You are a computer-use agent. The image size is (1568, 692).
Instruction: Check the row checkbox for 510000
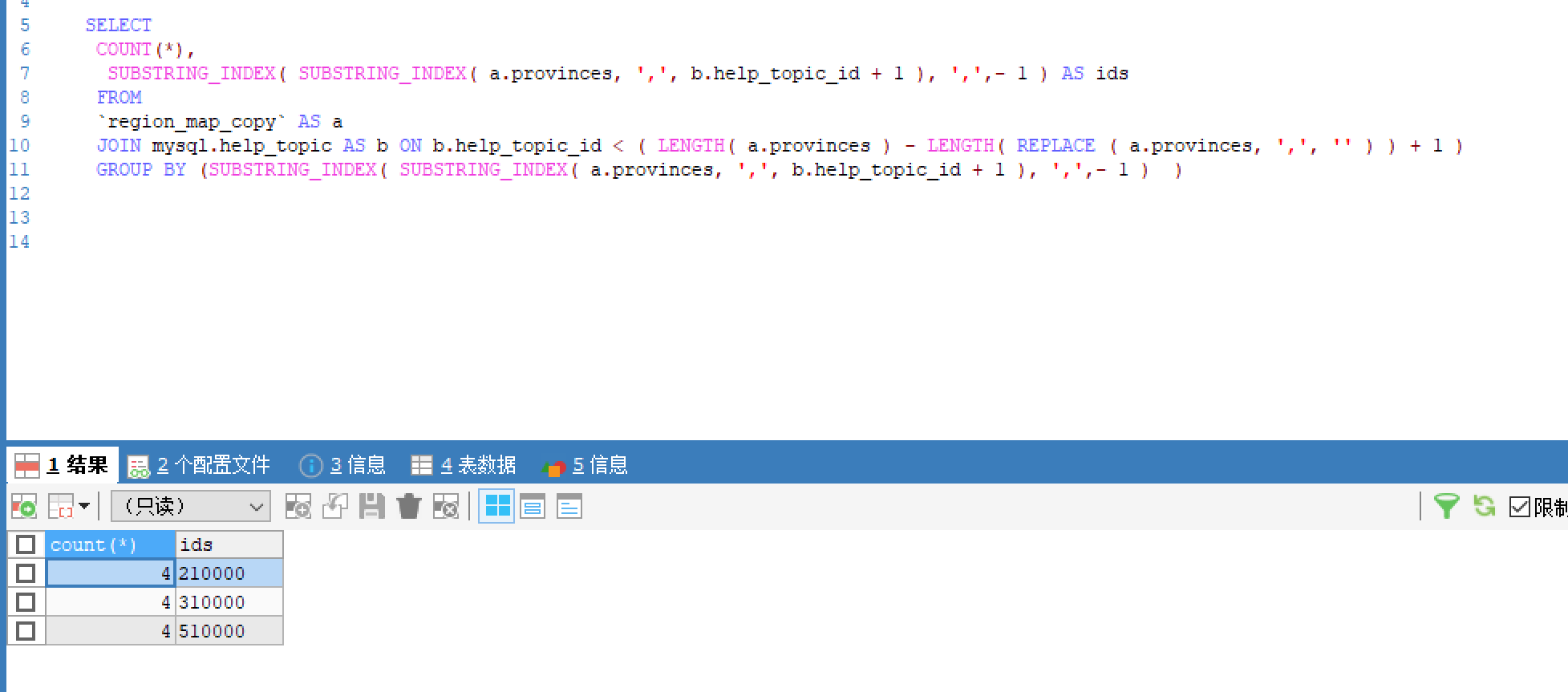26,631
